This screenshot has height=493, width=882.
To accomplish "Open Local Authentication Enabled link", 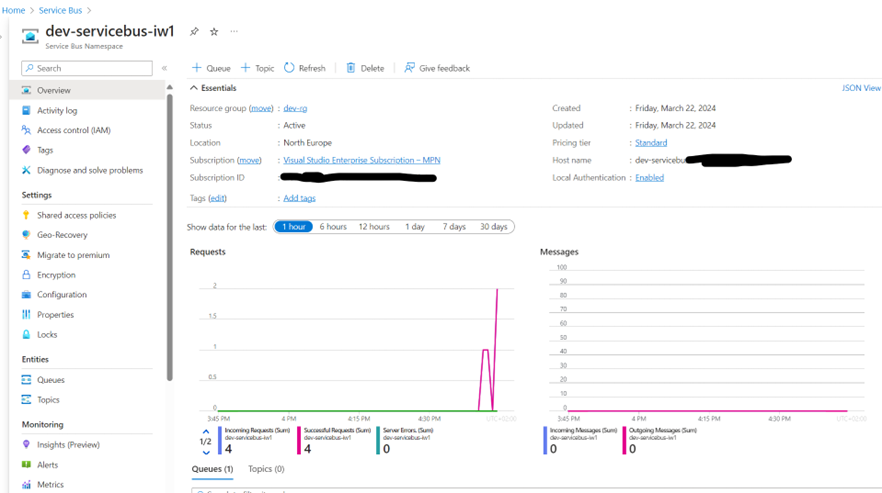I will click(x=650, y=178).
